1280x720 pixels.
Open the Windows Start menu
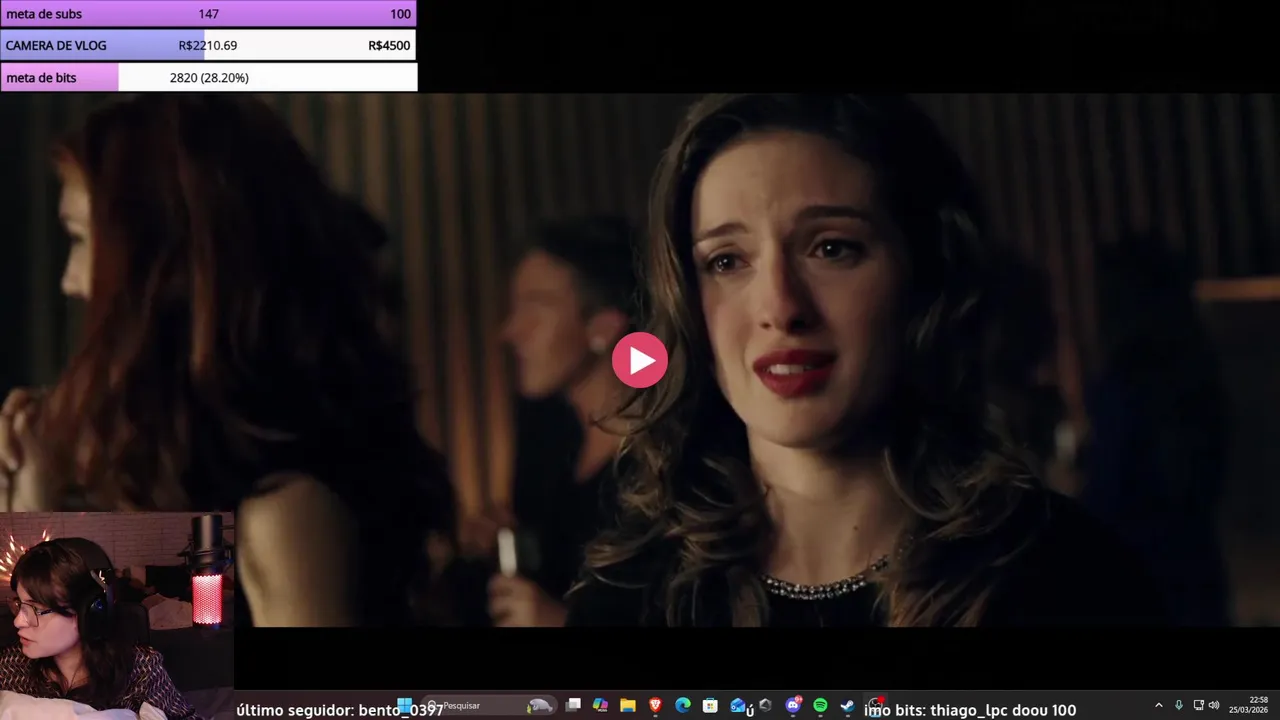click(405, 706)
